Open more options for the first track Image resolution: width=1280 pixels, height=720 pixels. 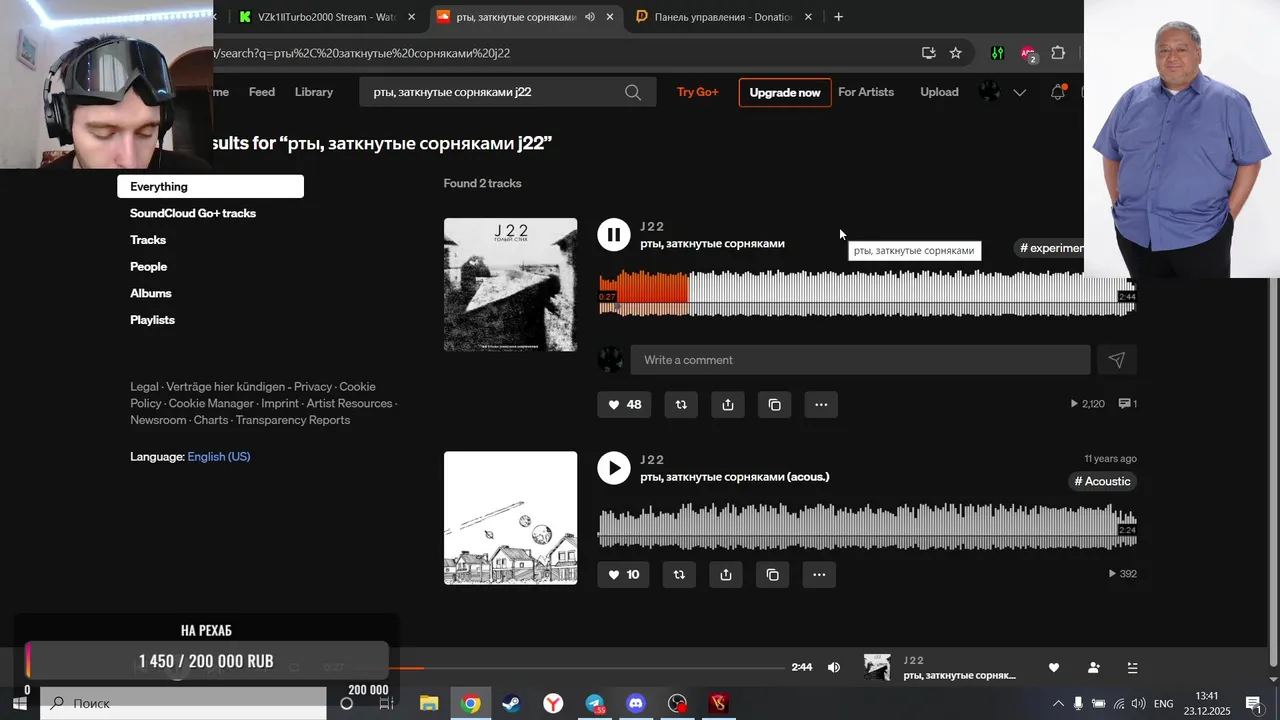point(821,405)
